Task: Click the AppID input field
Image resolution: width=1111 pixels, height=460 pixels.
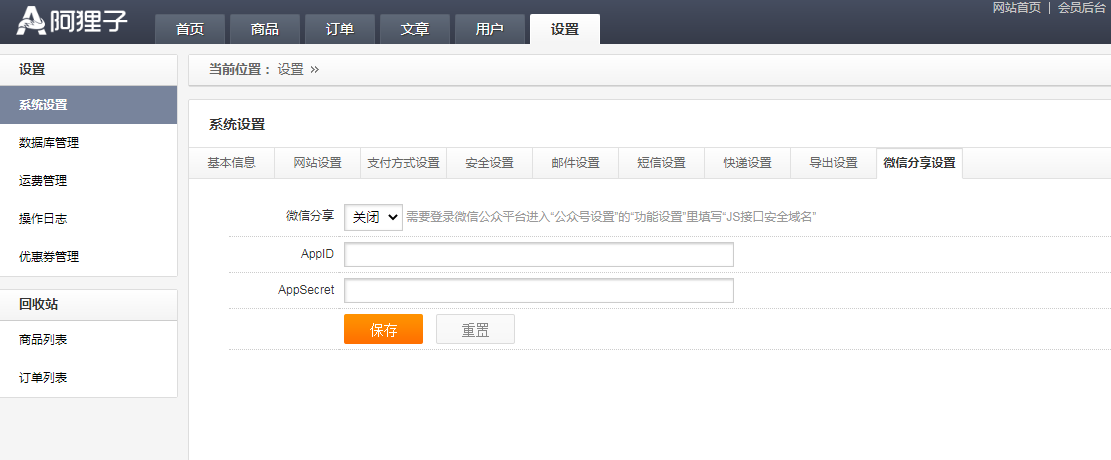Action: click(538, 255)
